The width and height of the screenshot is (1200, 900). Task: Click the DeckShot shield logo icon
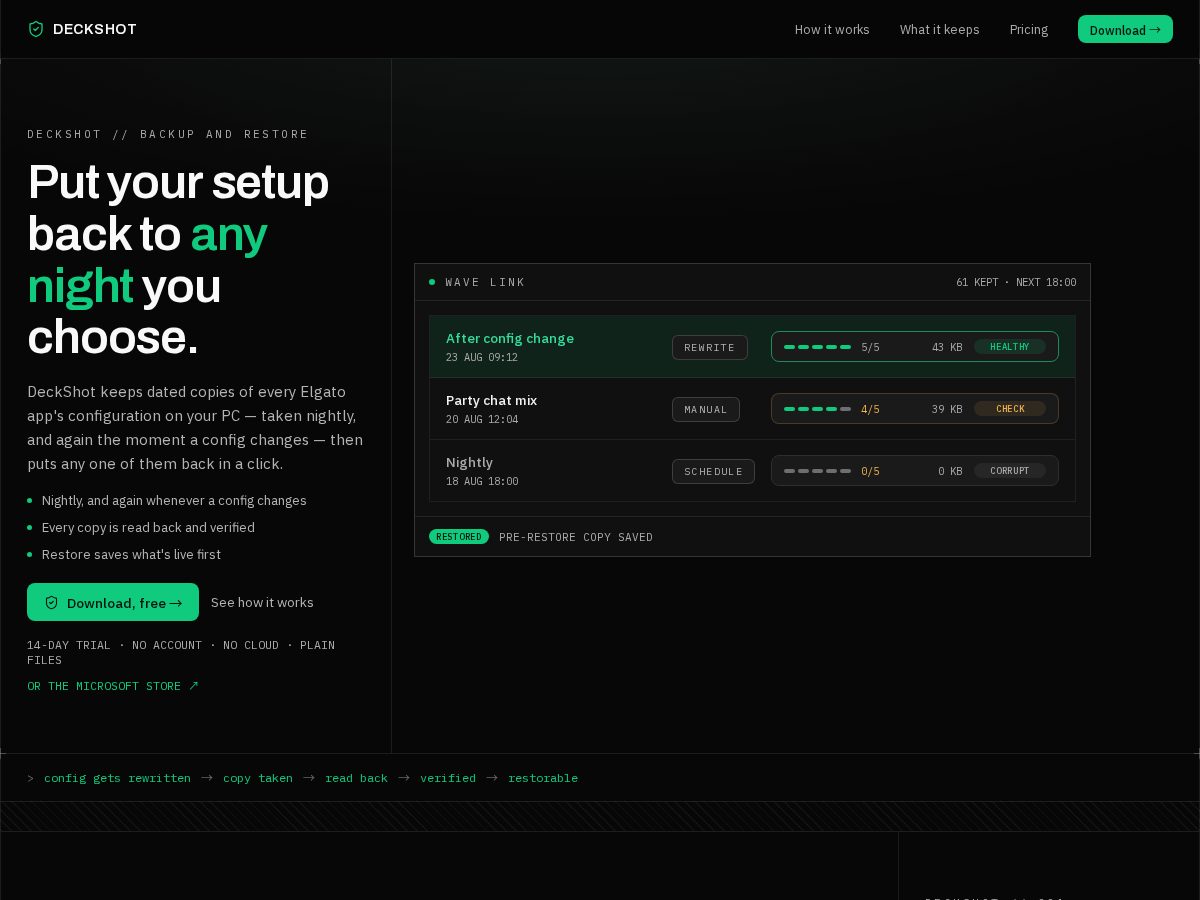pos(36,29)
